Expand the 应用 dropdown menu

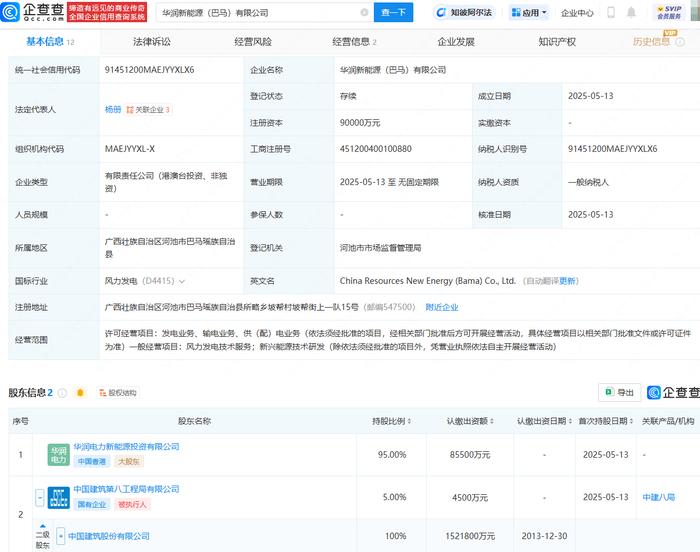(x=529, y=13)
